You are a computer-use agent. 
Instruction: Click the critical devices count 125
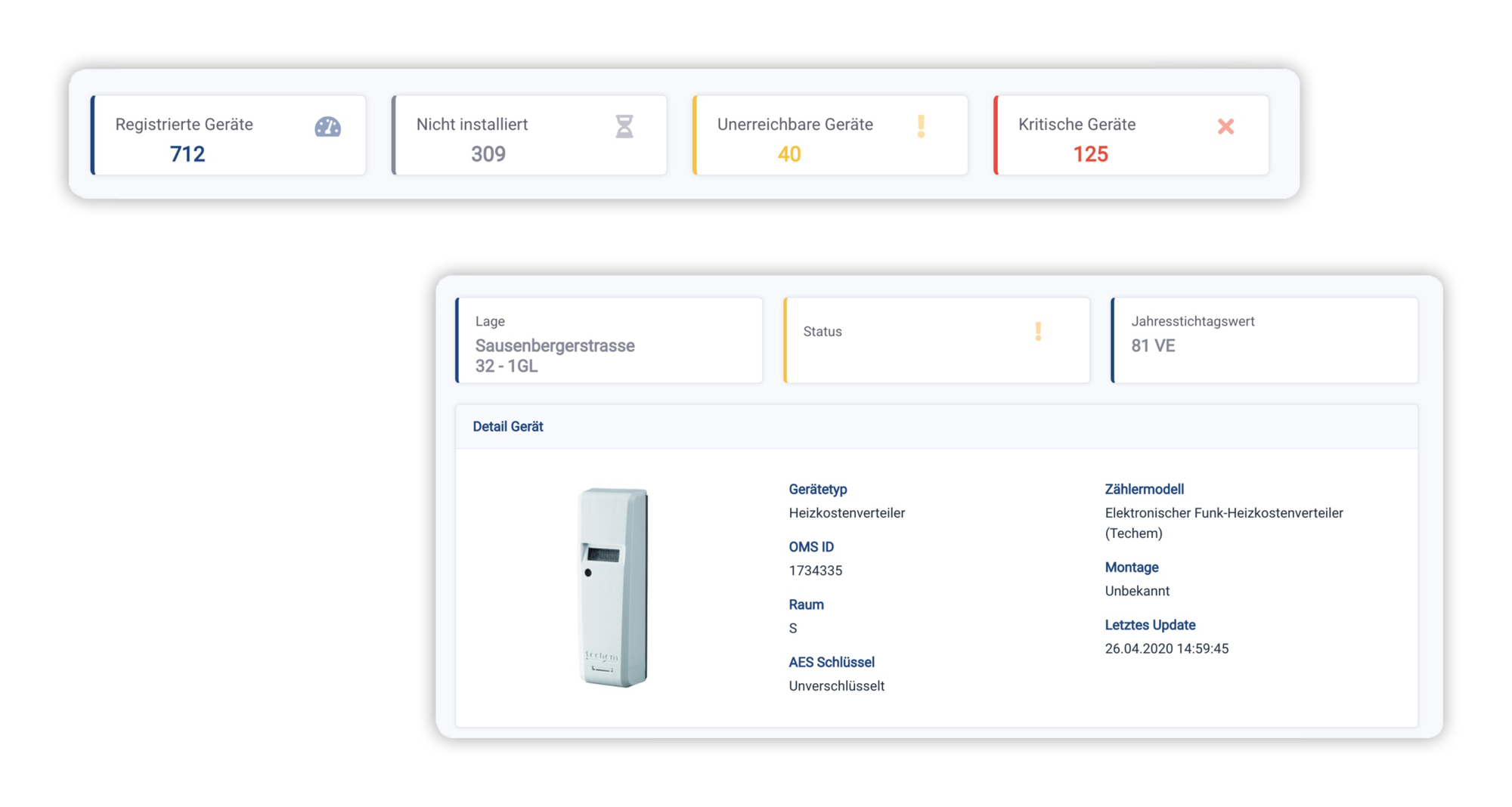(1090, 154)
